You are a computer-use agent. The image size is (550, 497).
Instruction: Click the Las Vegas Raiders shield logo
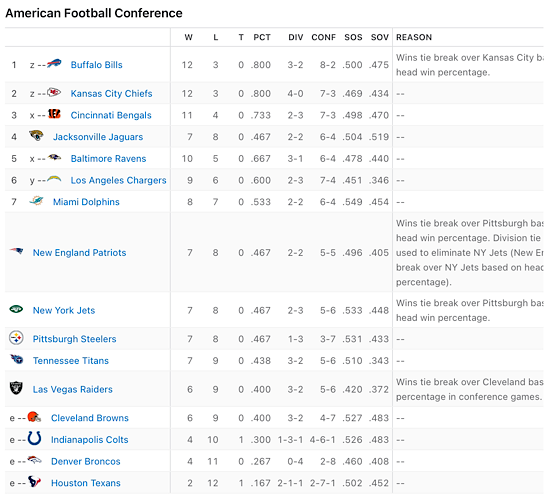16,388
